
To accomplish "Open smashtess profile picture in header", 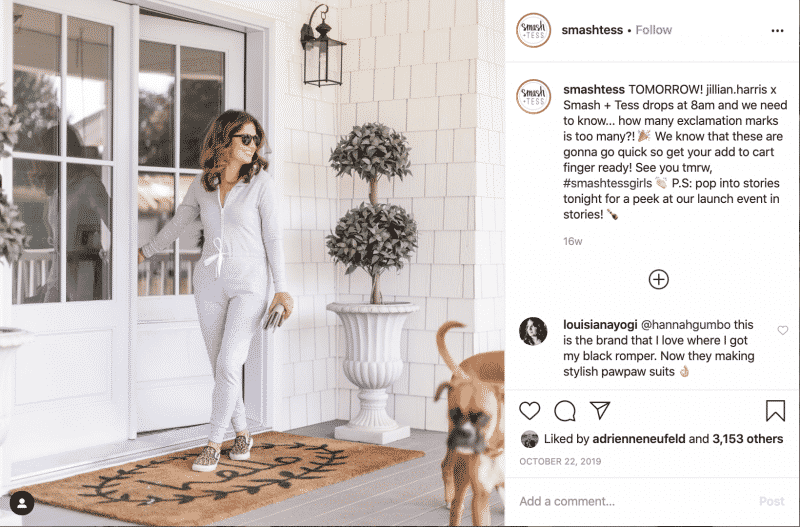I will [534, 30].
